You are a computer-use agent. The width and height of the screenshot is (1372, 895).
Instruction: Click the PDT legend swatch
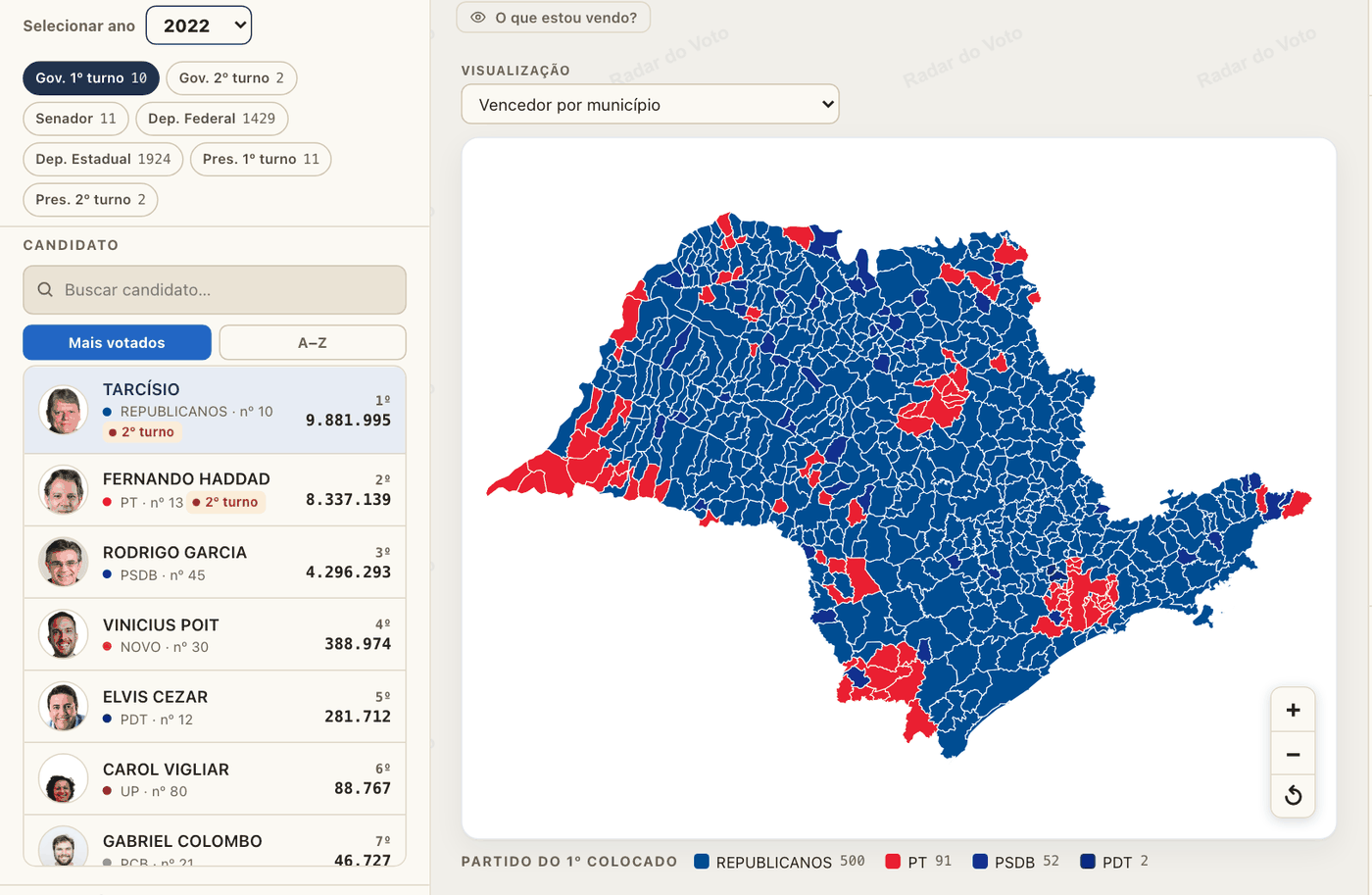pyautogui.click(x=1088, y=862)
